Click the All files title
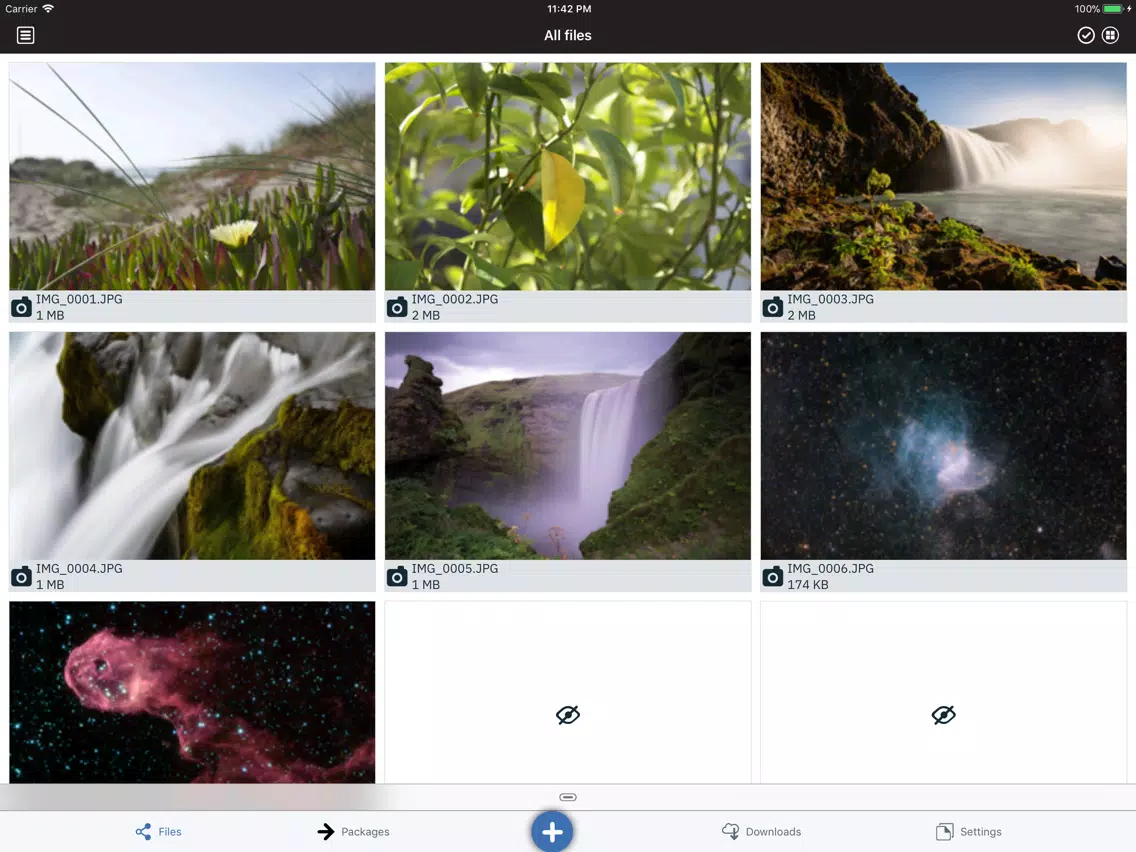 click(x=568, y=36)
